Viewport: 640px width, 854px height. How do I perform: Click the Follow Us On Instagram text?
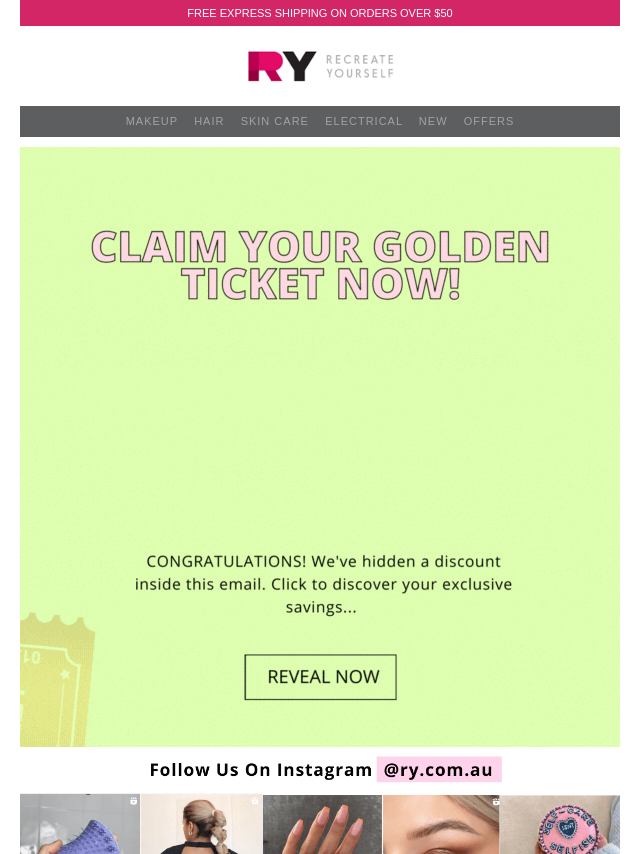pos(260,770)
